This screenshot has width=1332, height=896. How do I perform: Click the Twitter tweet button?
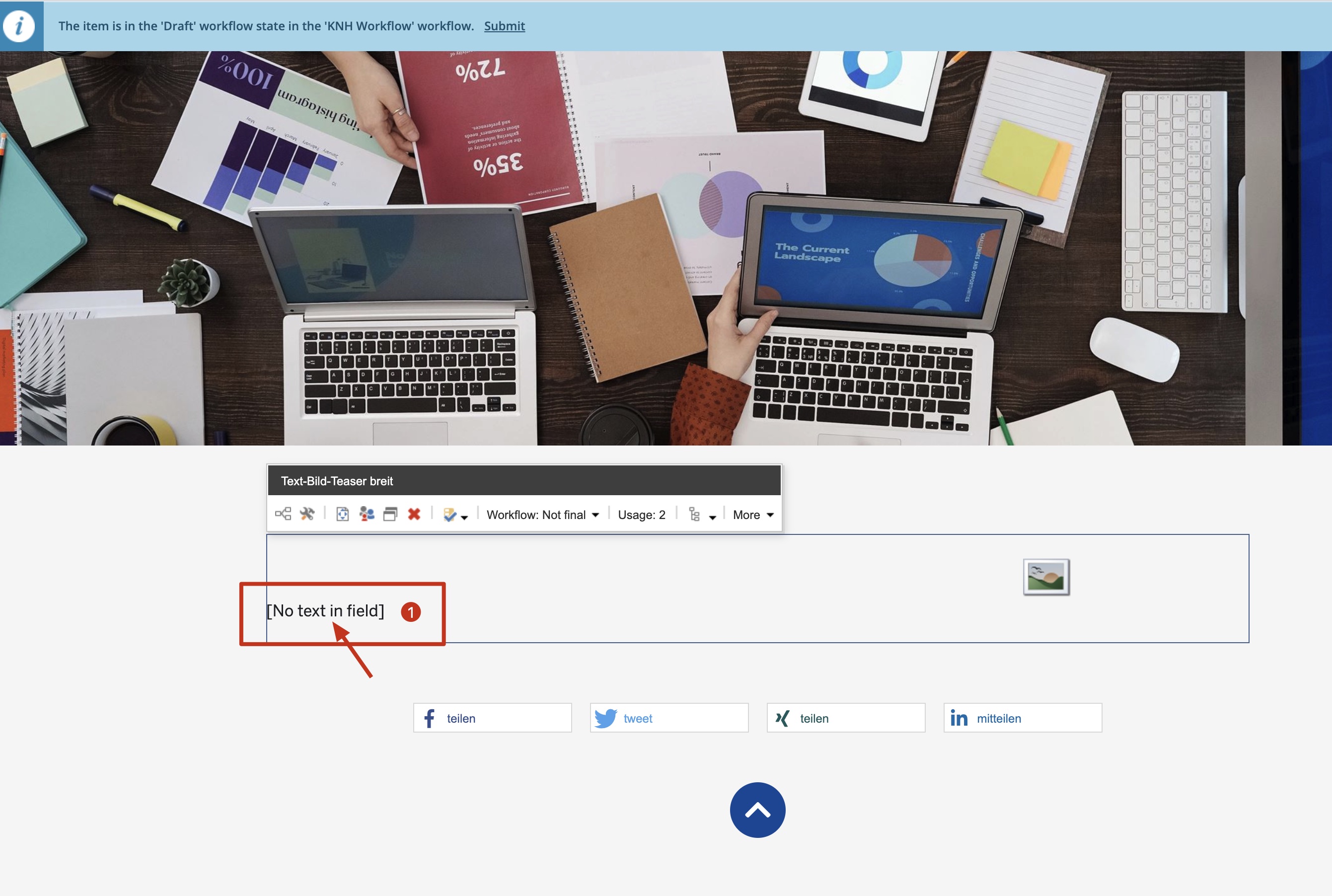(668, 718)
